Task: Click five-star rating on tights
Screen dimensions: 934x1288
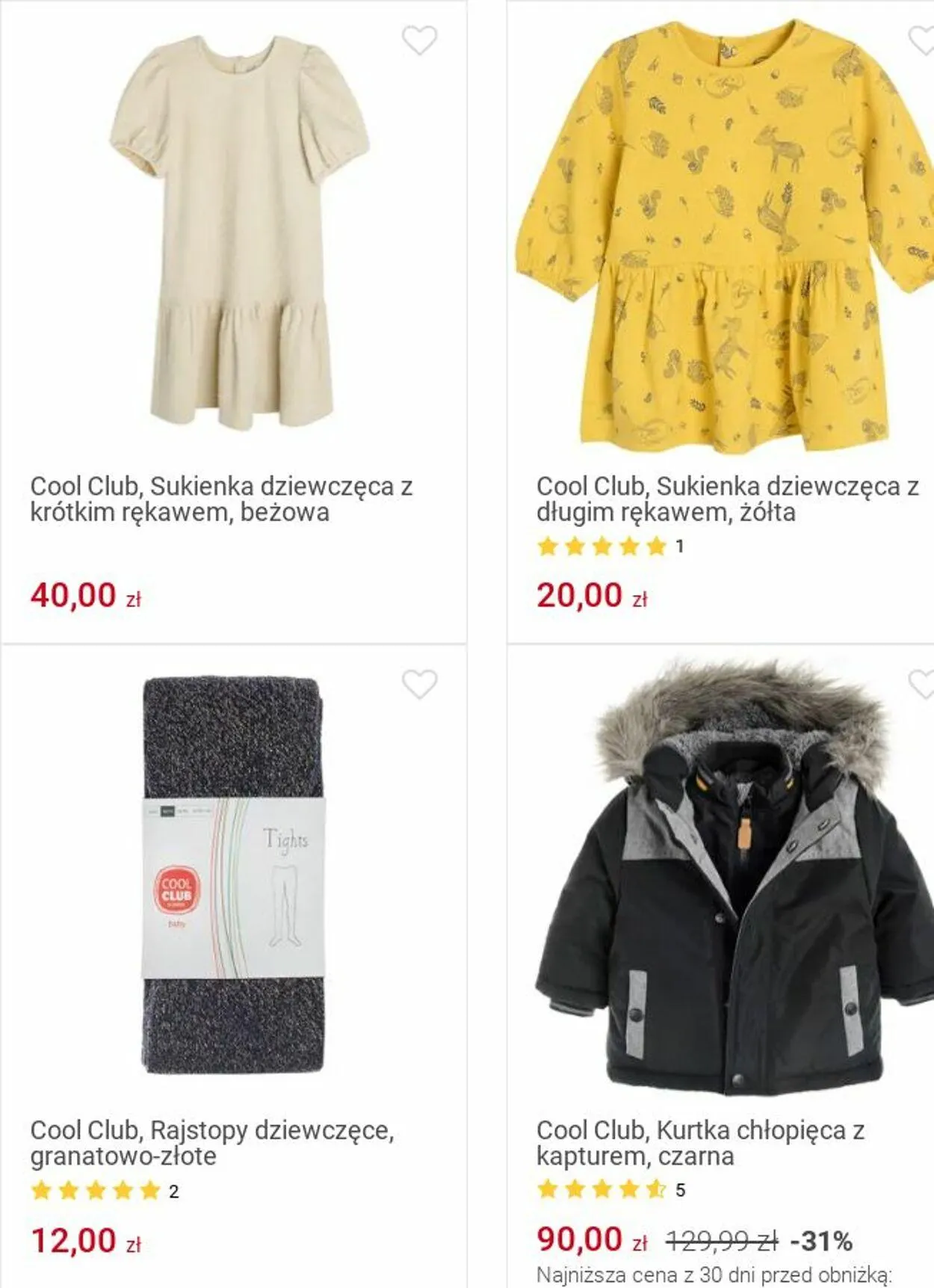Action: tap(96, 1190)
